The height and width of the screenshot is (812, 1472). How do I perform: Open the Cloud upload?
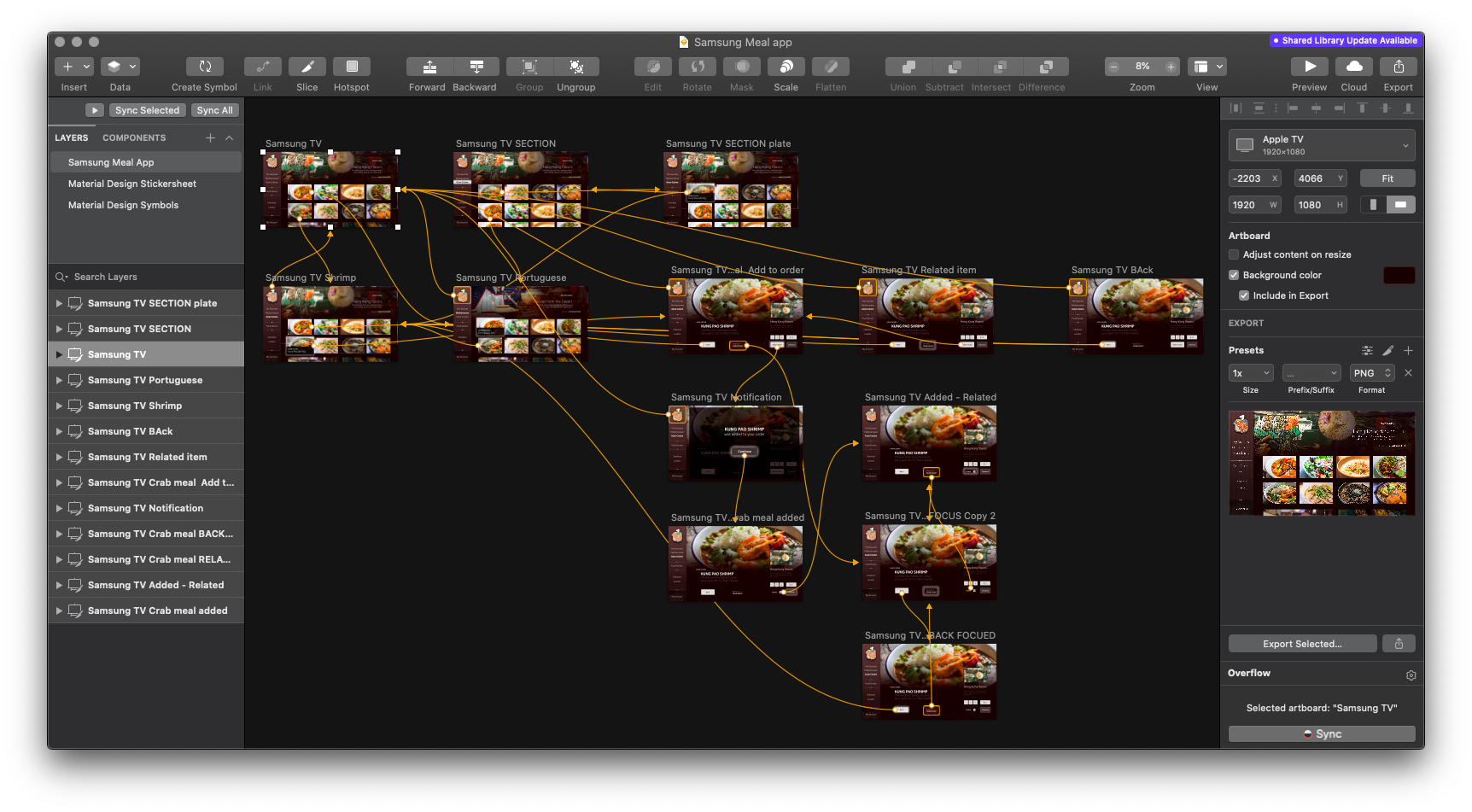1354,67
